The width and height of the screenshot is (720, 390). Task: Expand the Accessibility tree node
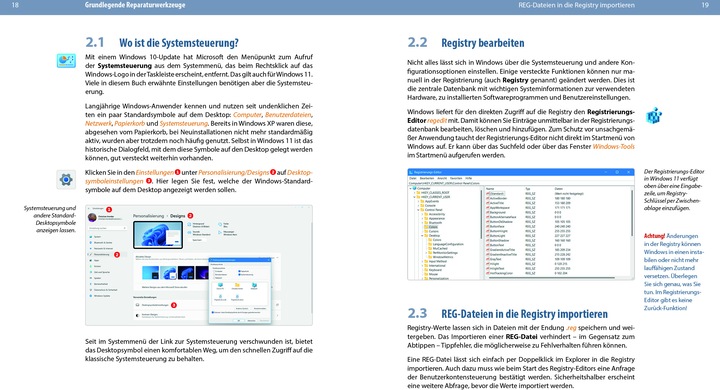pyautogui.click(x=422, y=214)
